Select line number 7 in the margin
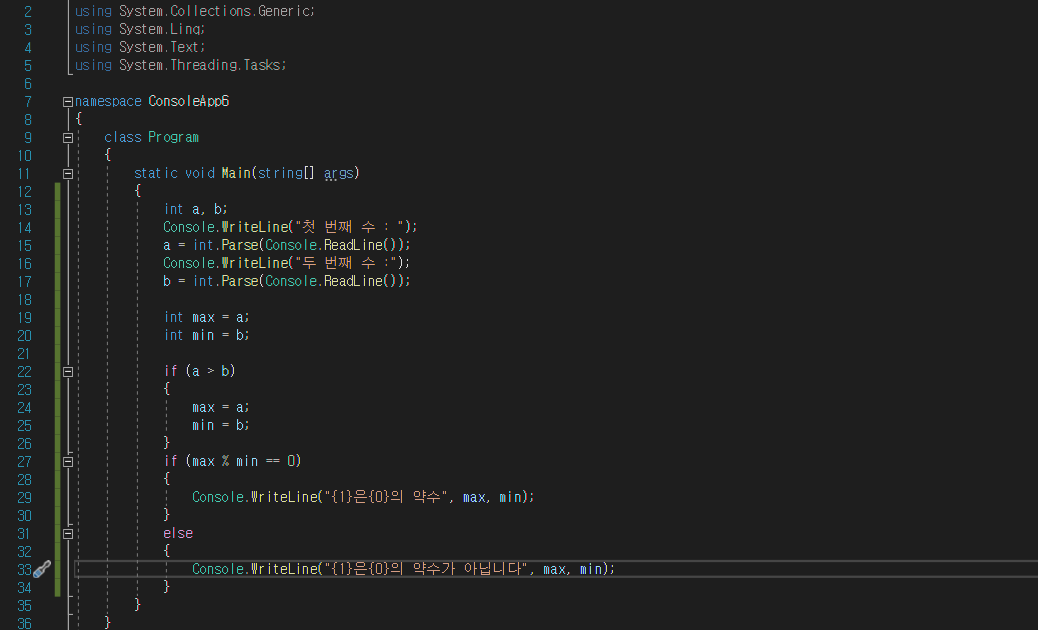This screenshot has width=1038, height=630. [x=28, y=101]
